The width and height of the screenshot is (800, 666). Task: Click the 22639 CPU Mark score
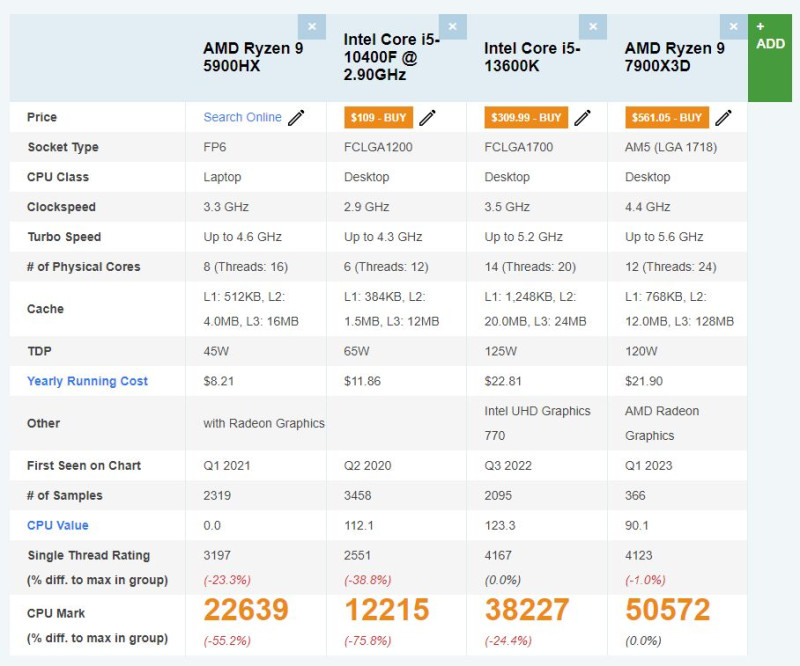(246, 609)
